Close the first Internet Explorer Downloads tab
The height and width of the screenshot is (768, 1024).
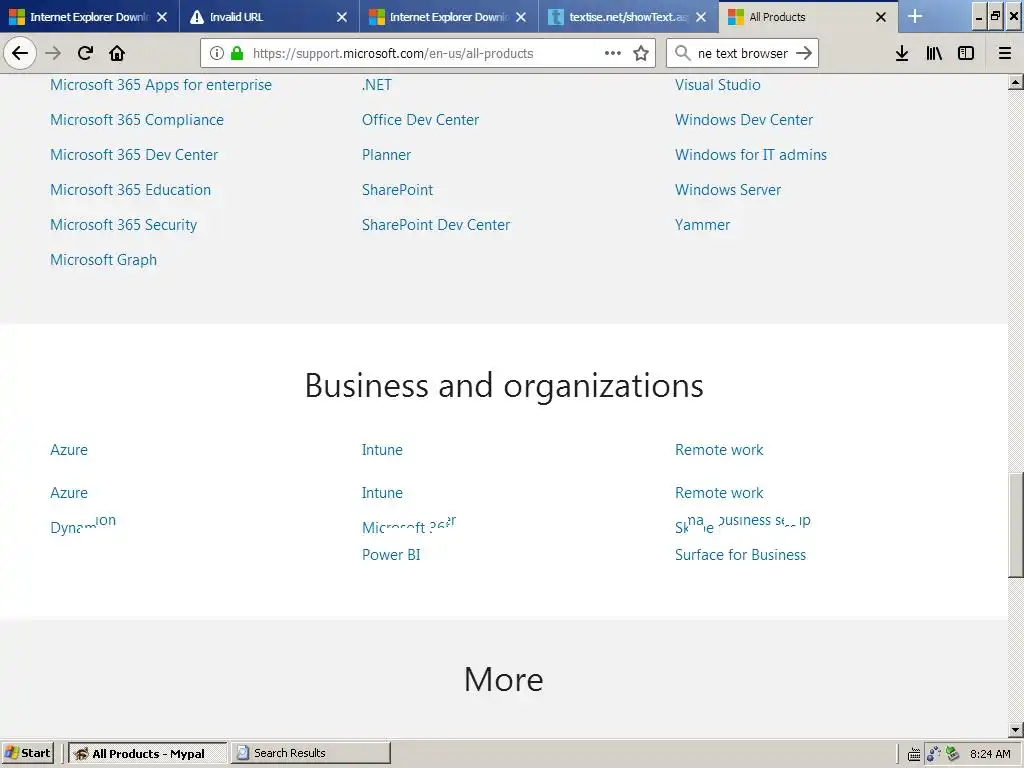tap(162, 17)
